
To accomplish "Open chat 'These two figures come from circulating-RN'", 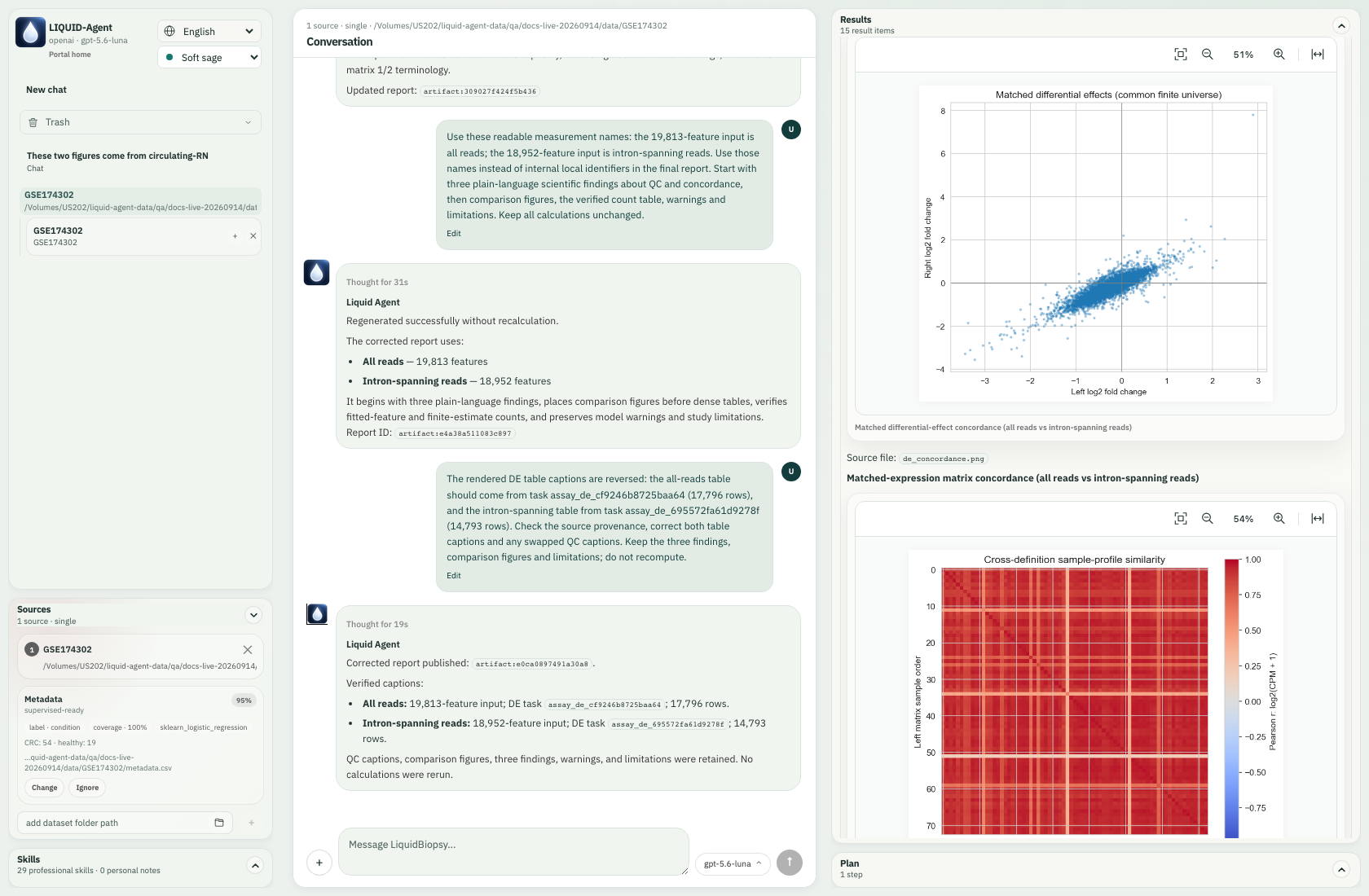I will (x=117, y=161).
